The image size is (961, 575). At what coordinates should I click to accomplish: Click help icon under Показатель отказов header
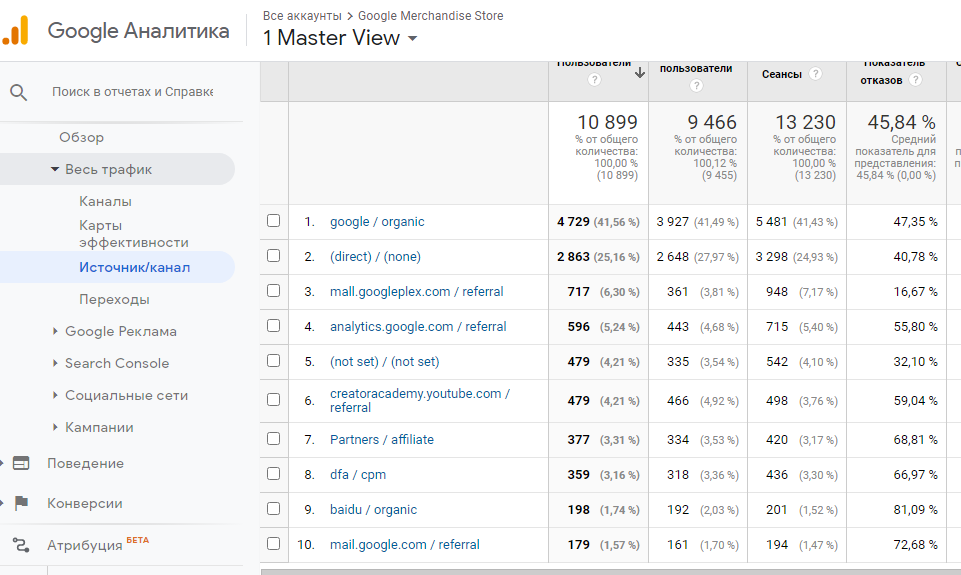[915, 80]
